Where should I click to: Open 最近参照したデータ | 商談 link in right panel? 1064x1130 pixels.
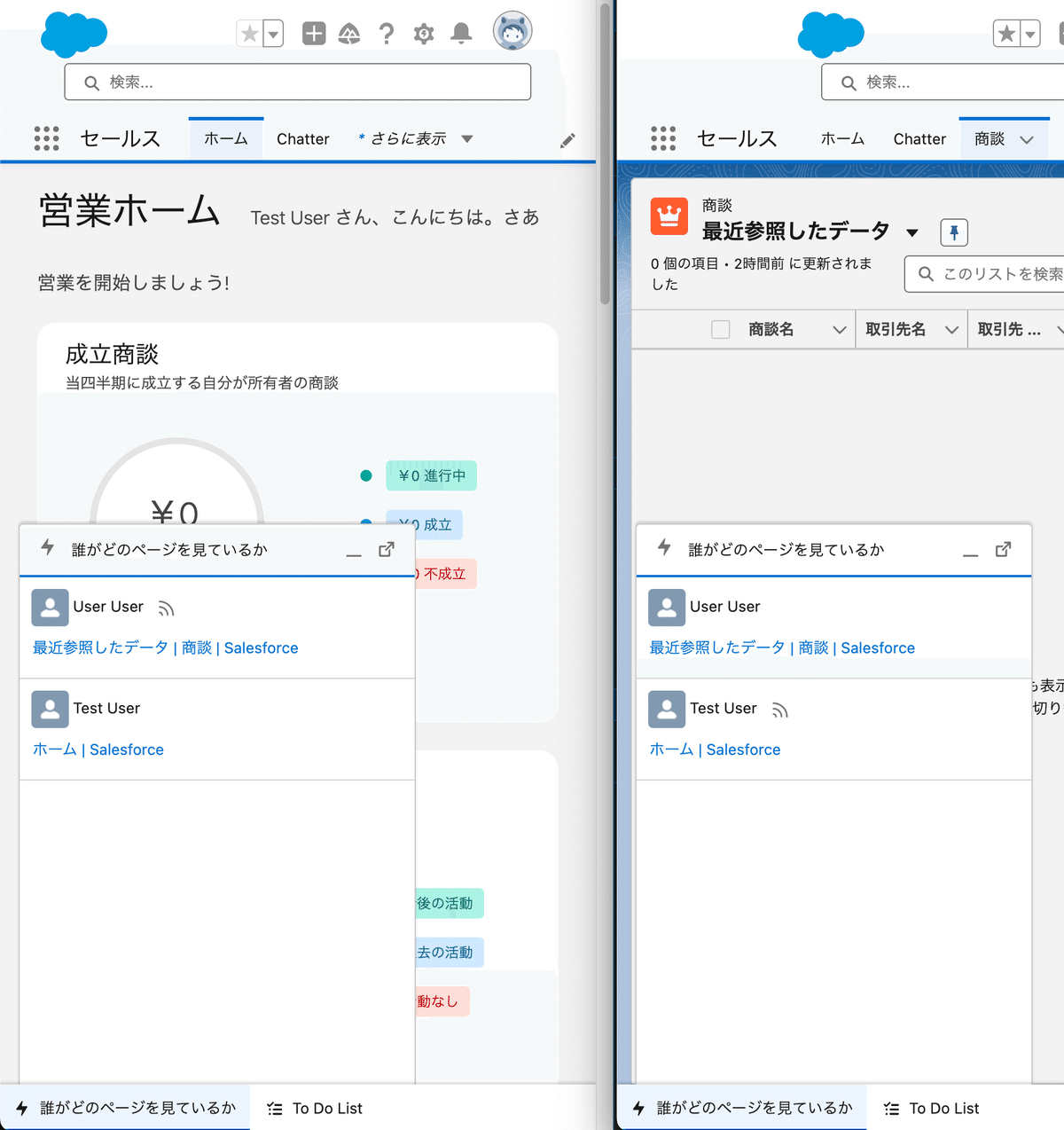click(x=782, y=647)
